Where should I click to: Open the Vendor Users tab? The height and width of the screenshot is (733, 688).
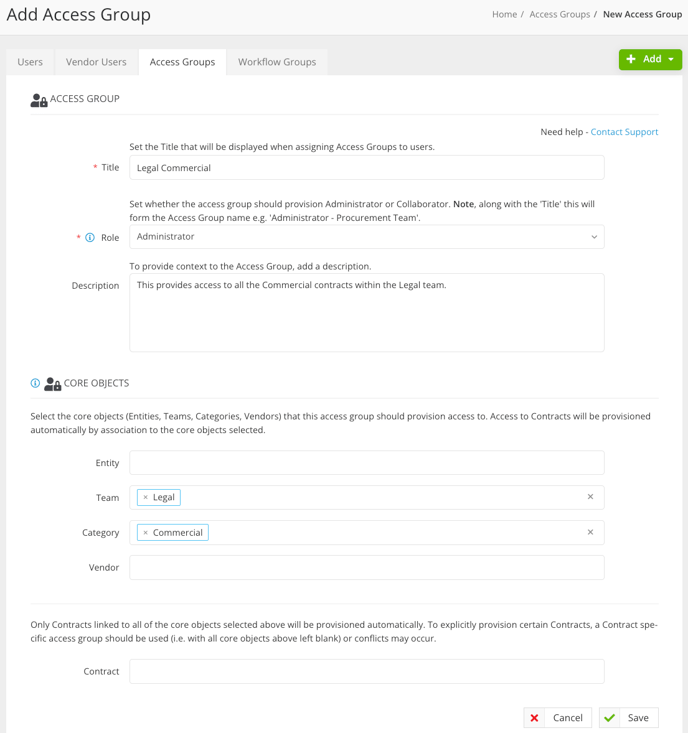(x=96, y=62)
